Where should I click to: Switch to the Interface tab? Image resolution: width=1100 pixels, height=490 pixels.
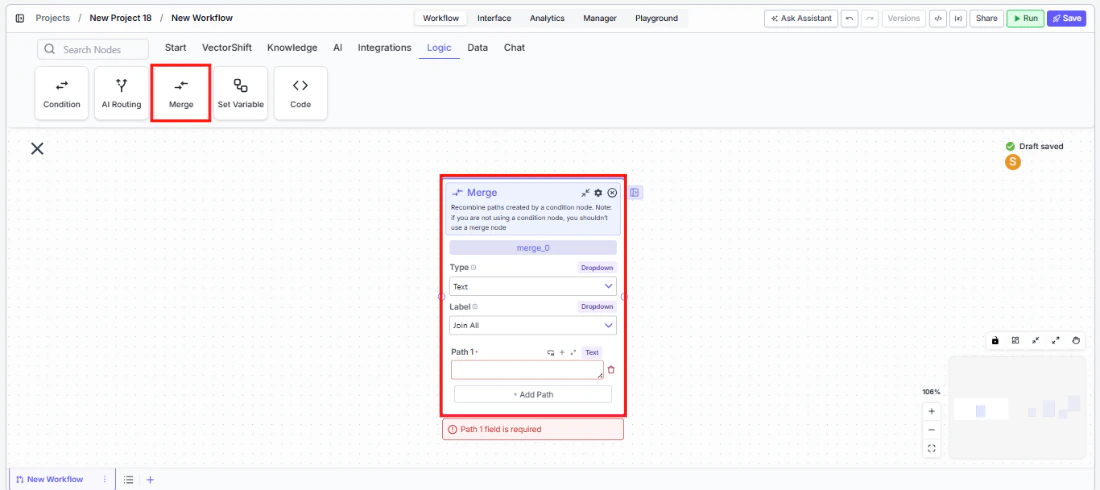tap(494, 18)
